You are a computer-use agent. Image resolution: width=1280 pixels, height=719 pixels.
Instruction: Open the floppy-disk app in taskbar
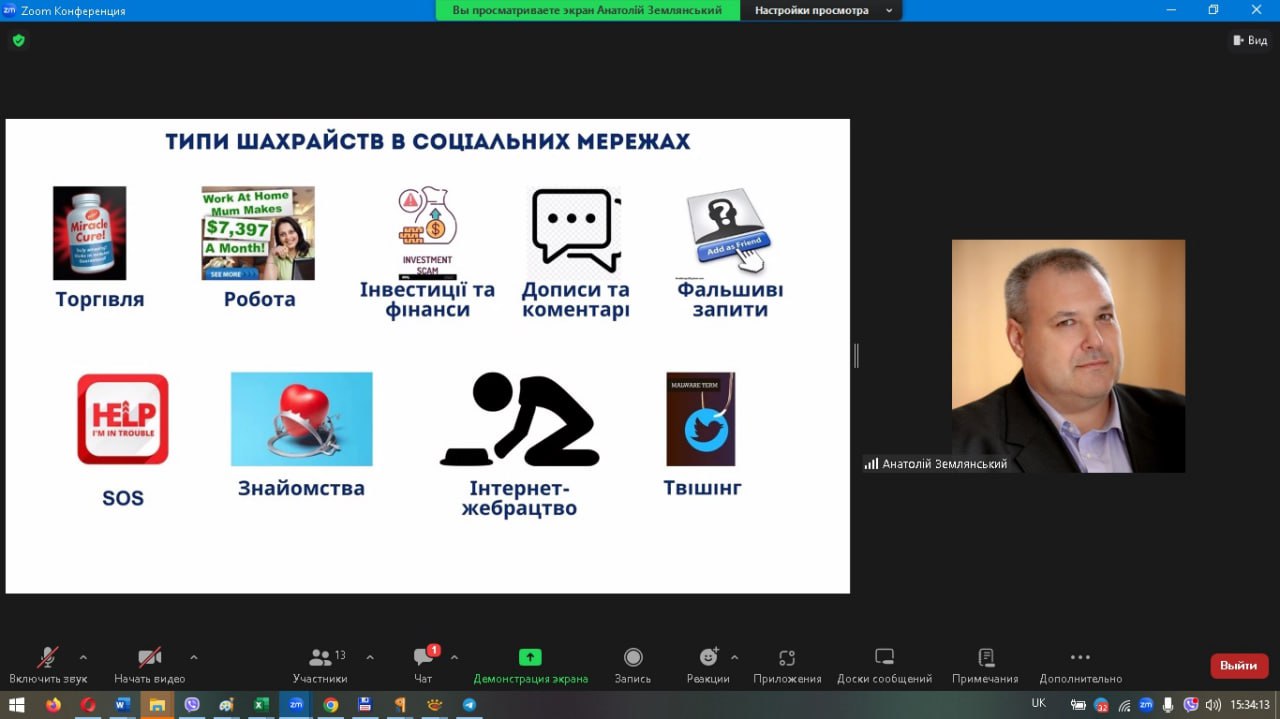point(365,704)
